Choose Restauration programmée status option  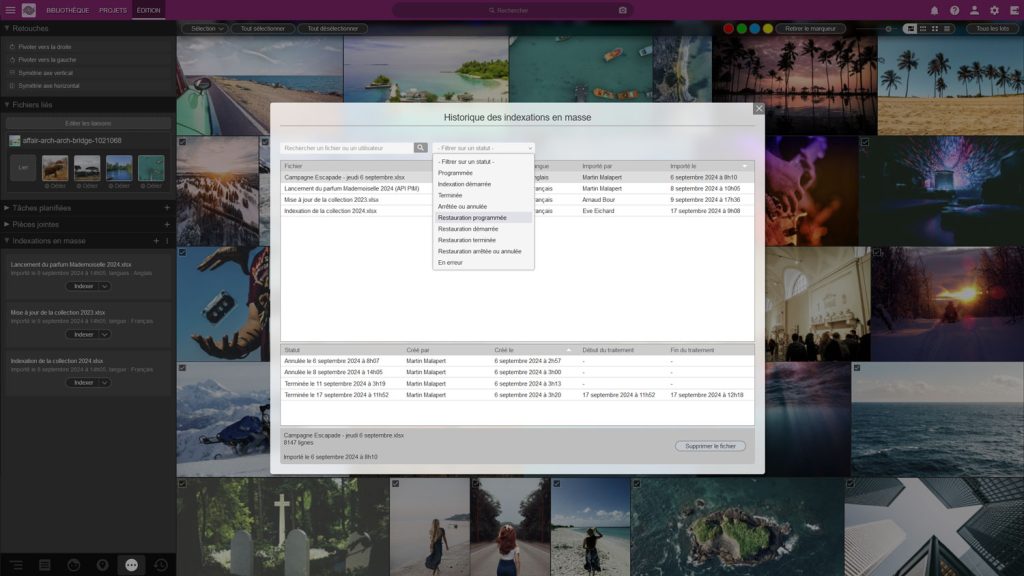pos(483,217)
